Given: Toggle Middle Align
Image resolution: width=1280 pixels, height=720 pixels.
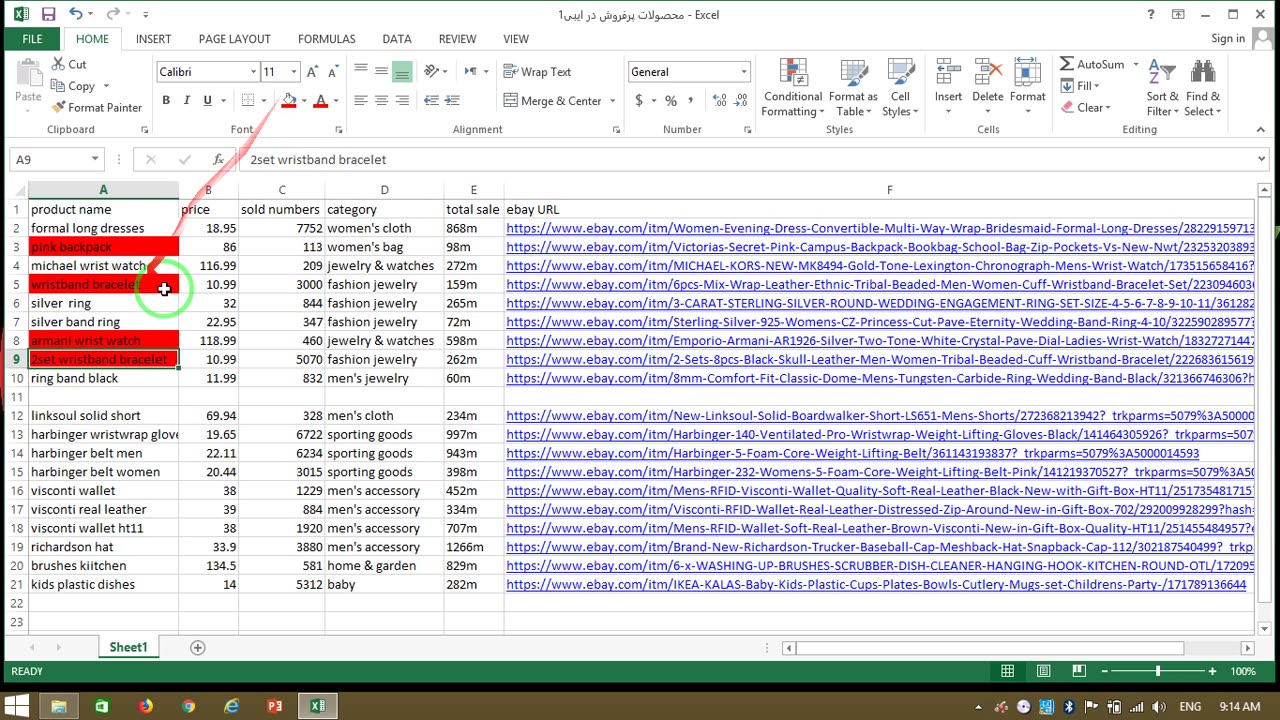Looking at the screenshot, I should [x=381, y=72].
